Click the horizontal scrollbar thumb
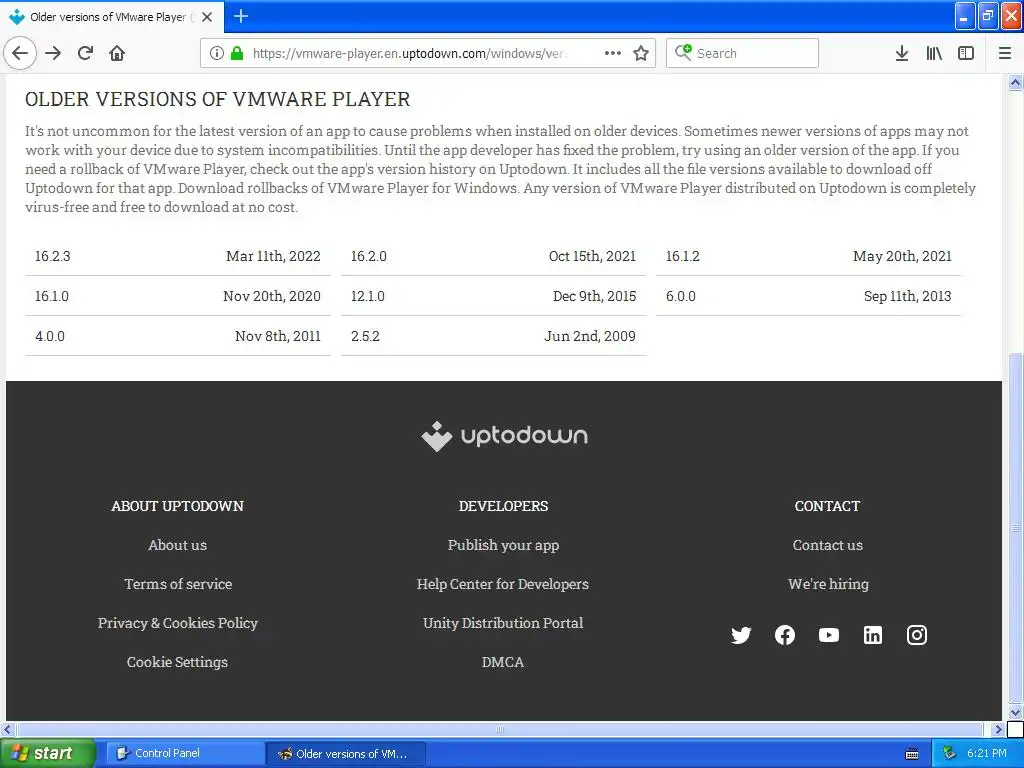The height and width of the screenshot is (768, 1024). (500, 729)
